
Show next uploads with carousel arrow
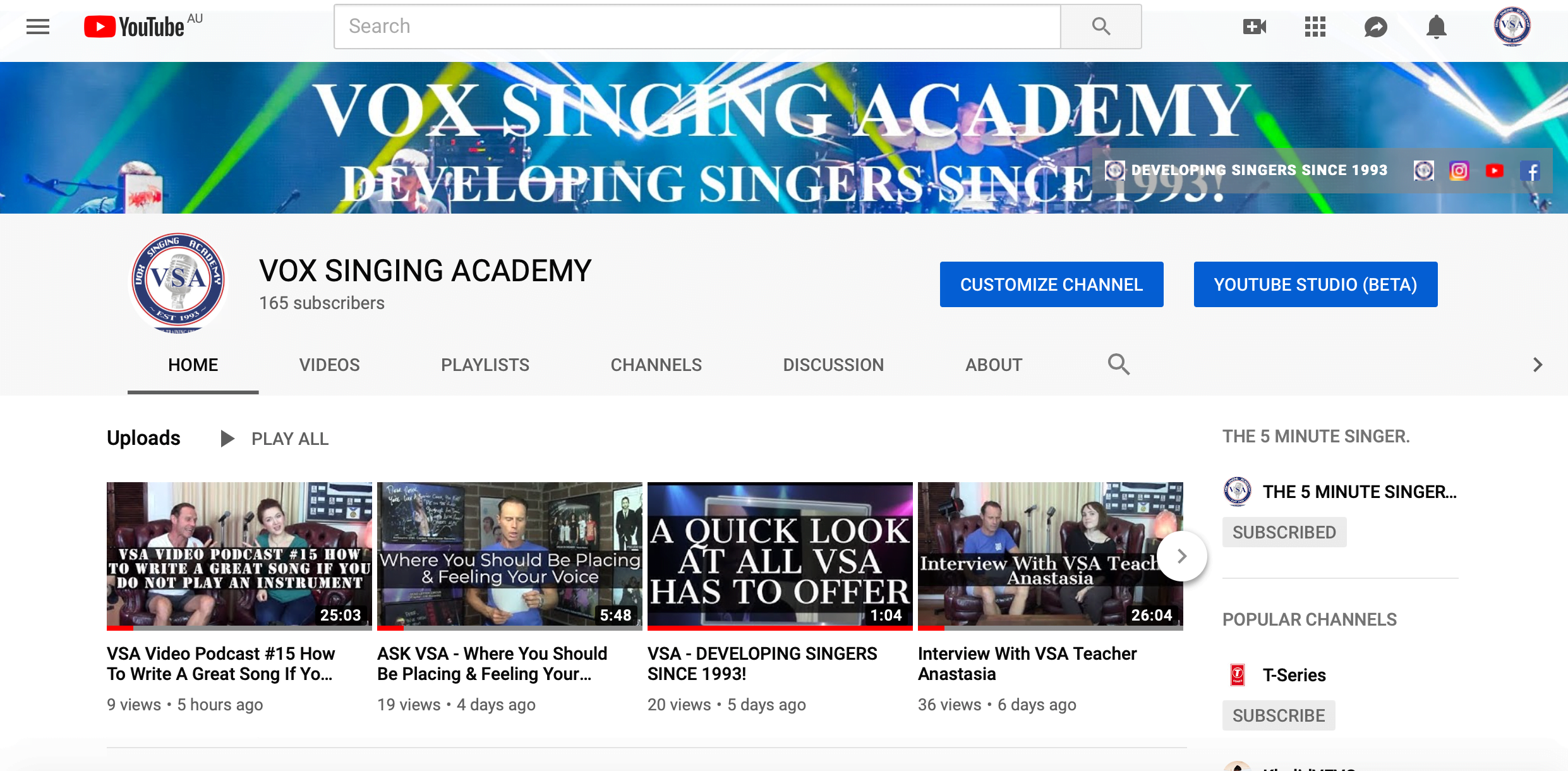pos(1181,556)
